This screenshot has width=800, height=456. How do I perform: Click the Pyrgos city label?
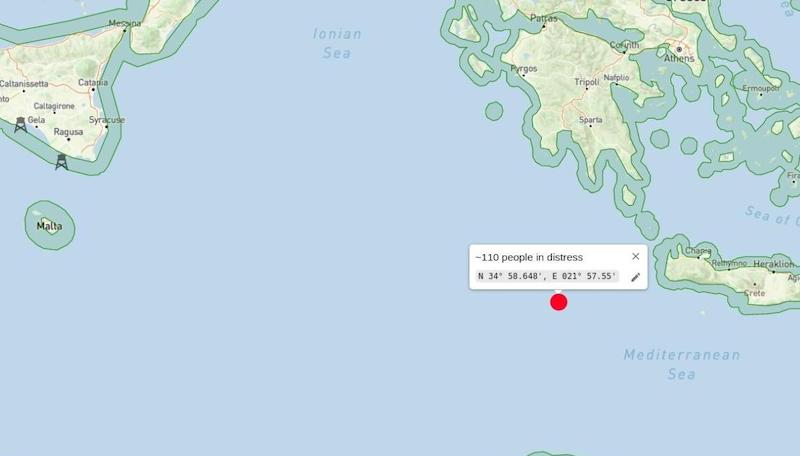524,68
